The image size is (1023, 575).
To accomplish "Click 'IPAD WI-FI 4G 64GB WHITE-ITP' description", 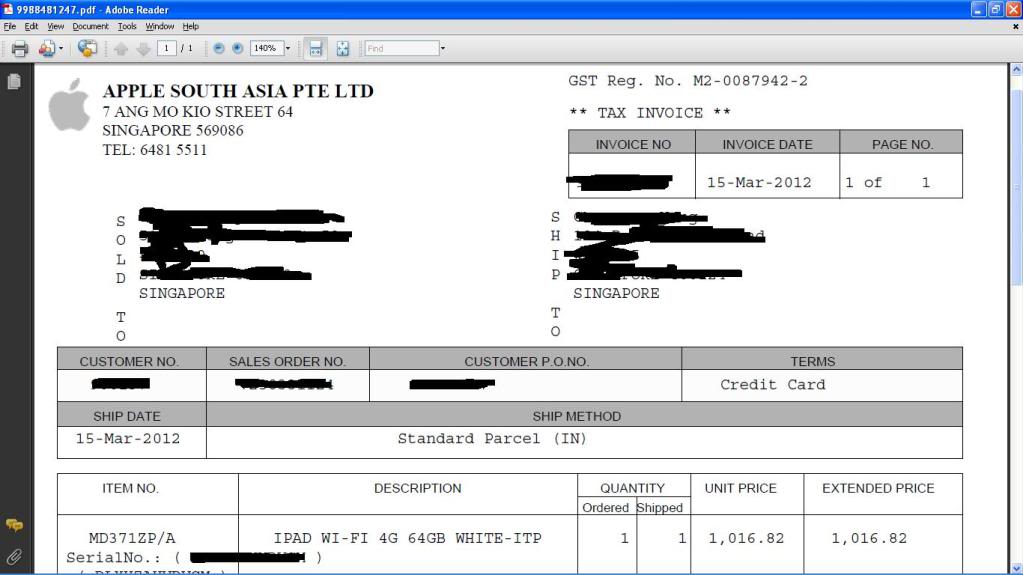I will tap(408, 538).
